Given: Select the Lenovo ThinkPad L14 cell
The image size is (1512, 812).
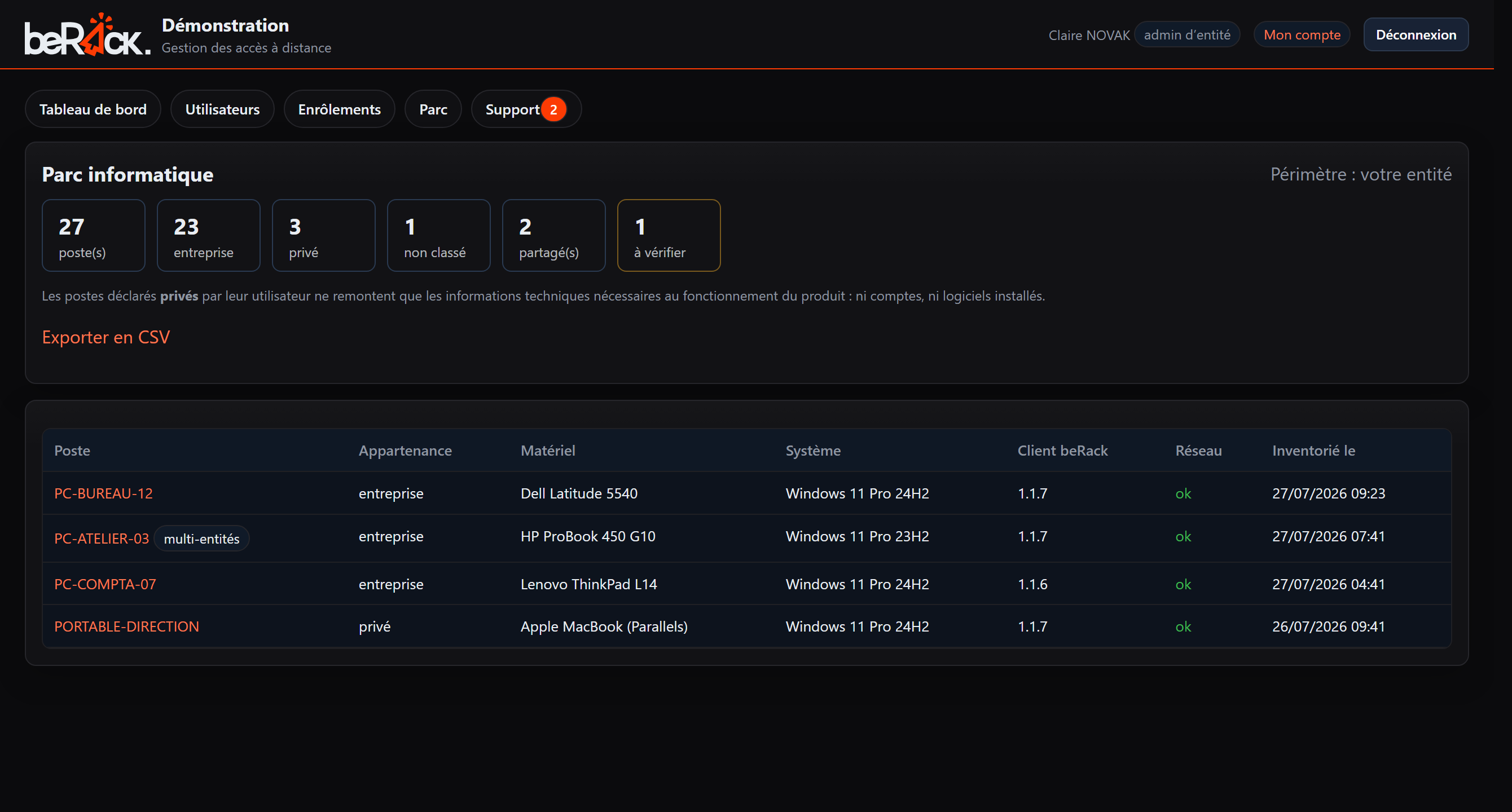Looking at the screenshot, I should point(588,584).
